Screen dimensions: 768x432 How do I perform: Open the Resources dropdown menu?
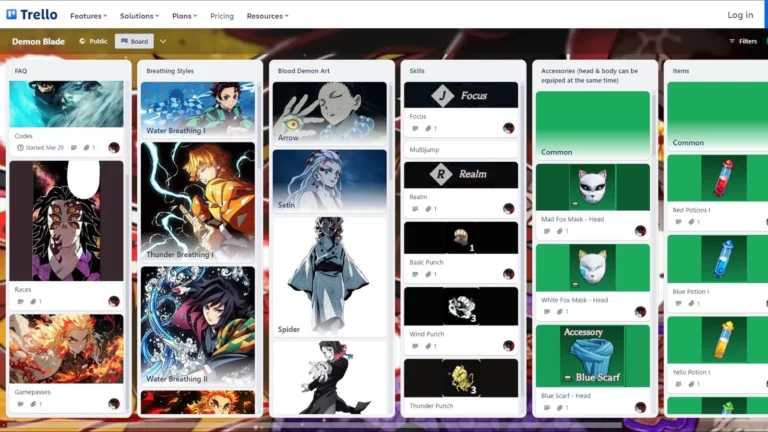tap(267, 16)
